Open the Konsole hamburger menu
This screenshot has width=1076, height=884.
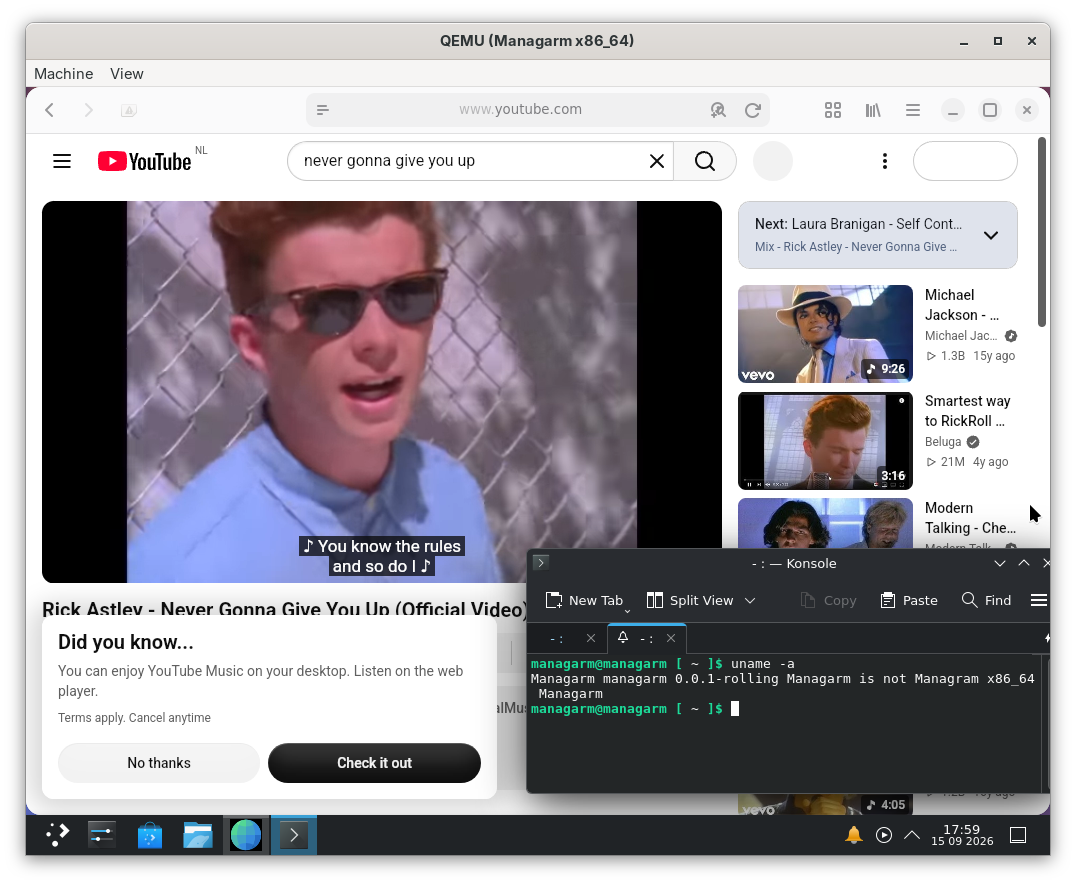pos(1038,601)
